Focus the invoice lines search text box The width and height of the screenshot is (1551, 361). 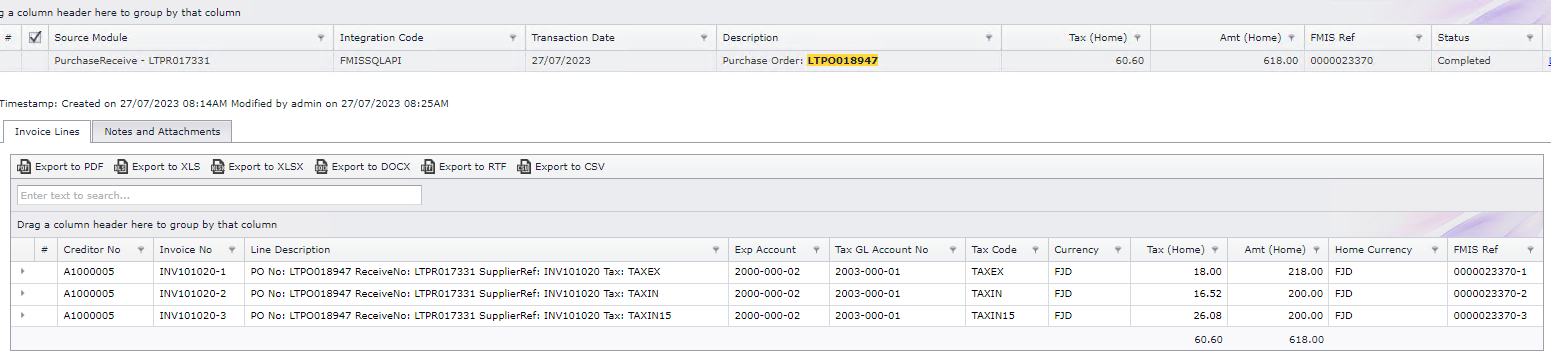[219, 195]
